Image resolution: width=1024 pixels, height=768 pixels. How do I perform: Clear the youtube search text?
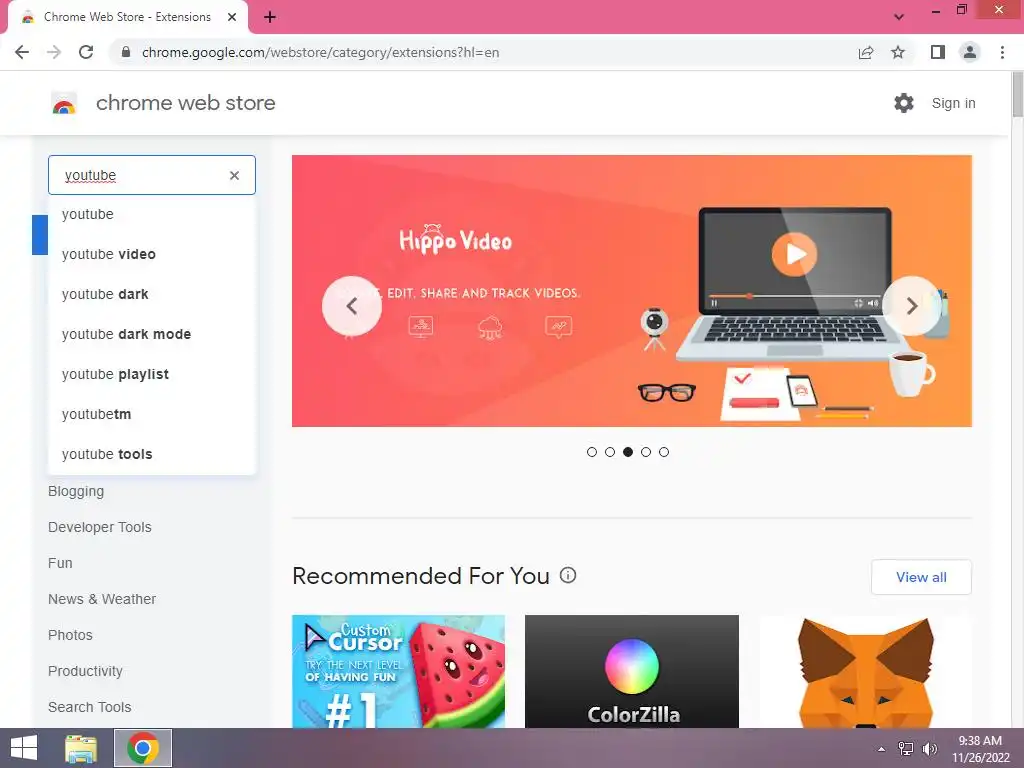click(x=234, y=175)
